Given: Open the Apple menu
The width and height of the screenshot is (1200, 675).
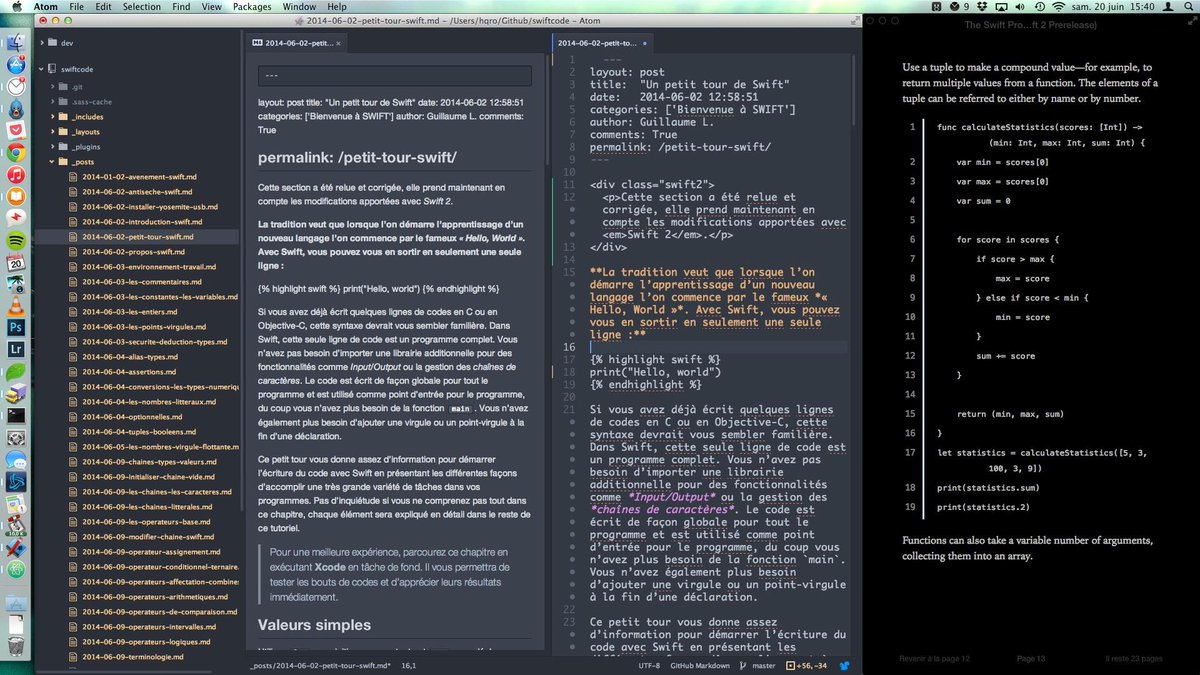Looking at the screenshot, I should (19, 7).
